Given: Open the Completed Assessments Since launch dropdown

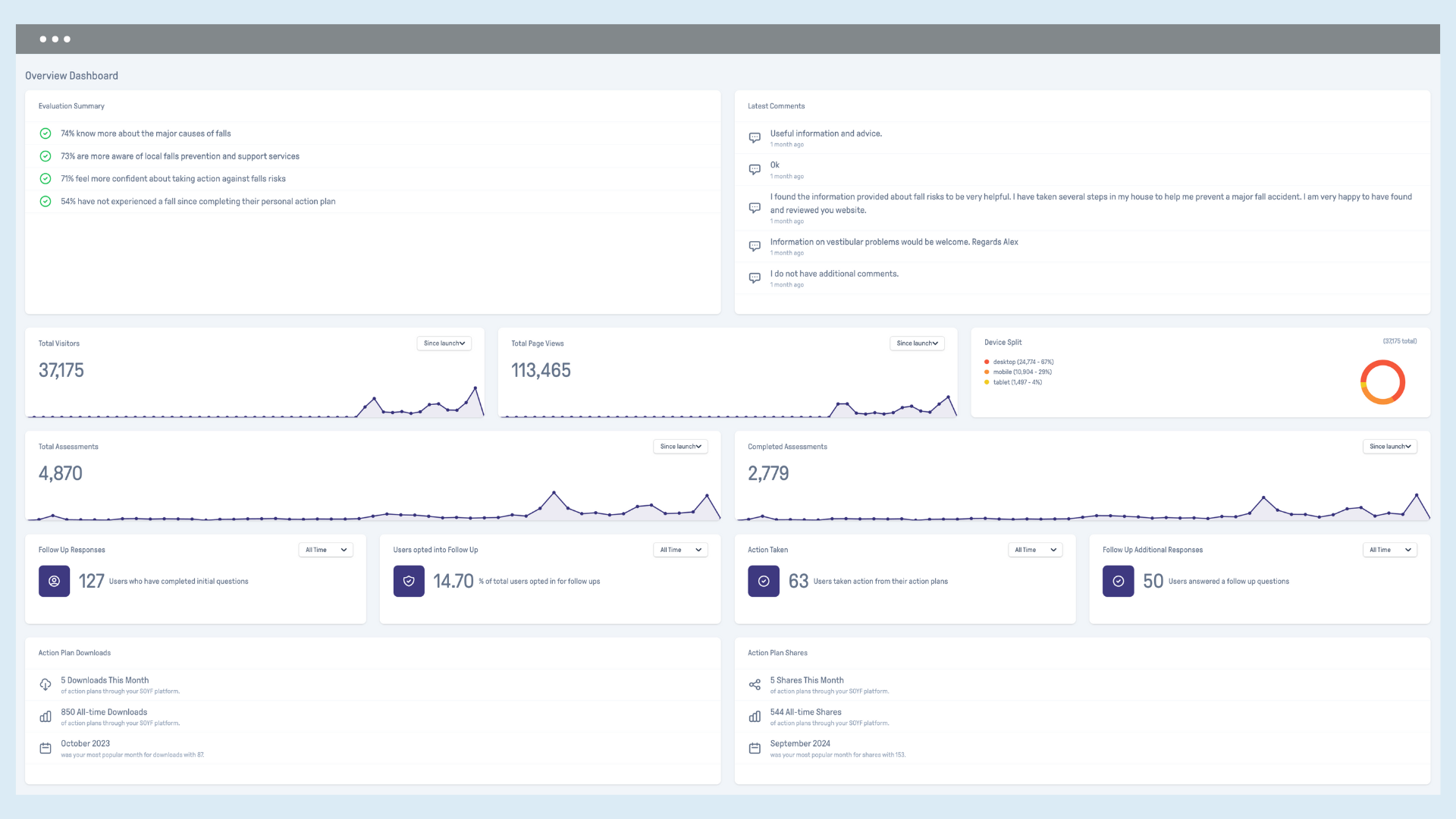Looking at the screenshot, I should tap(1389, 447).
